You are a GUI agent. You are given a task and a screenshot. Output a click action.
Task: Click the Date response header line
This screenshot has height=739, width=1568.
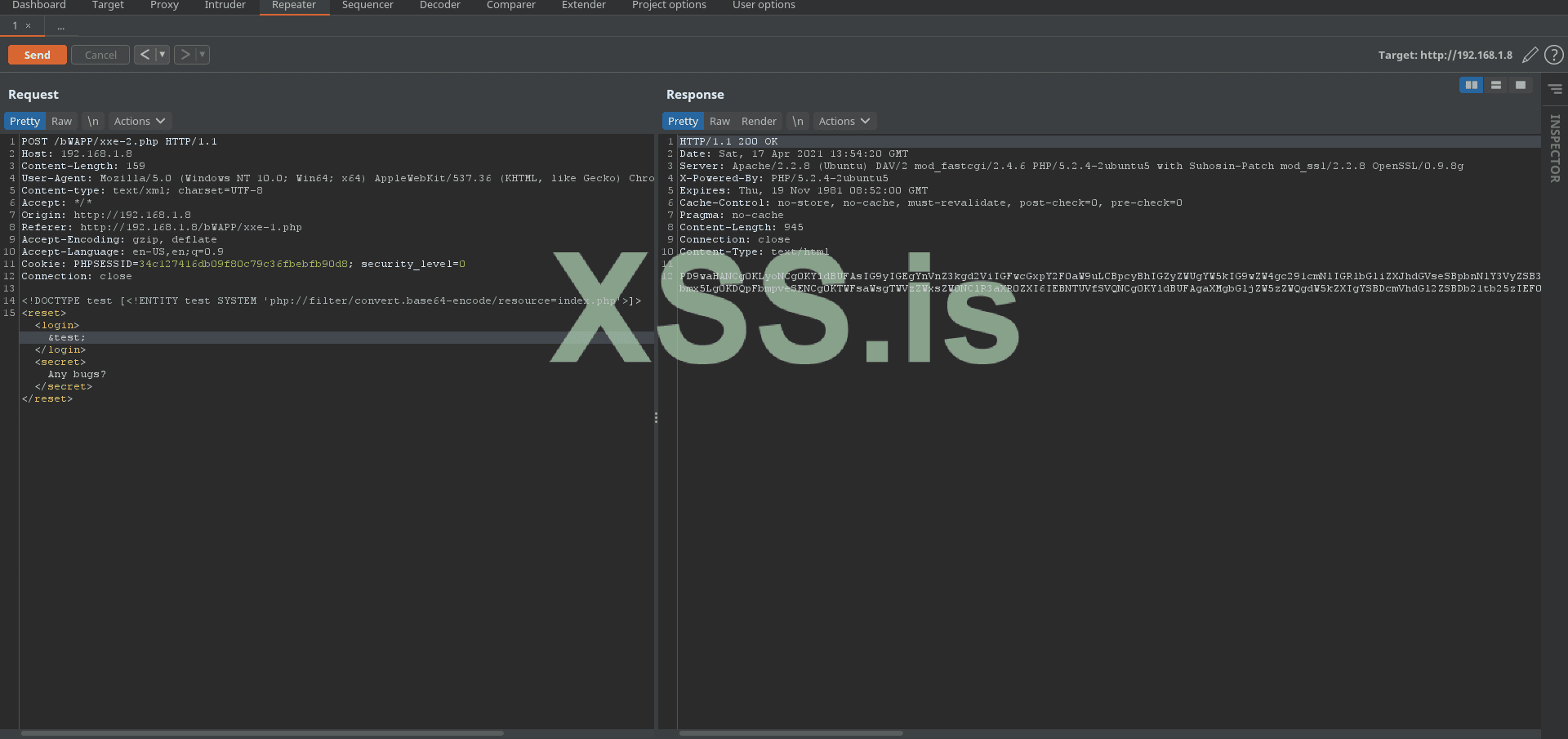[794, 154]
